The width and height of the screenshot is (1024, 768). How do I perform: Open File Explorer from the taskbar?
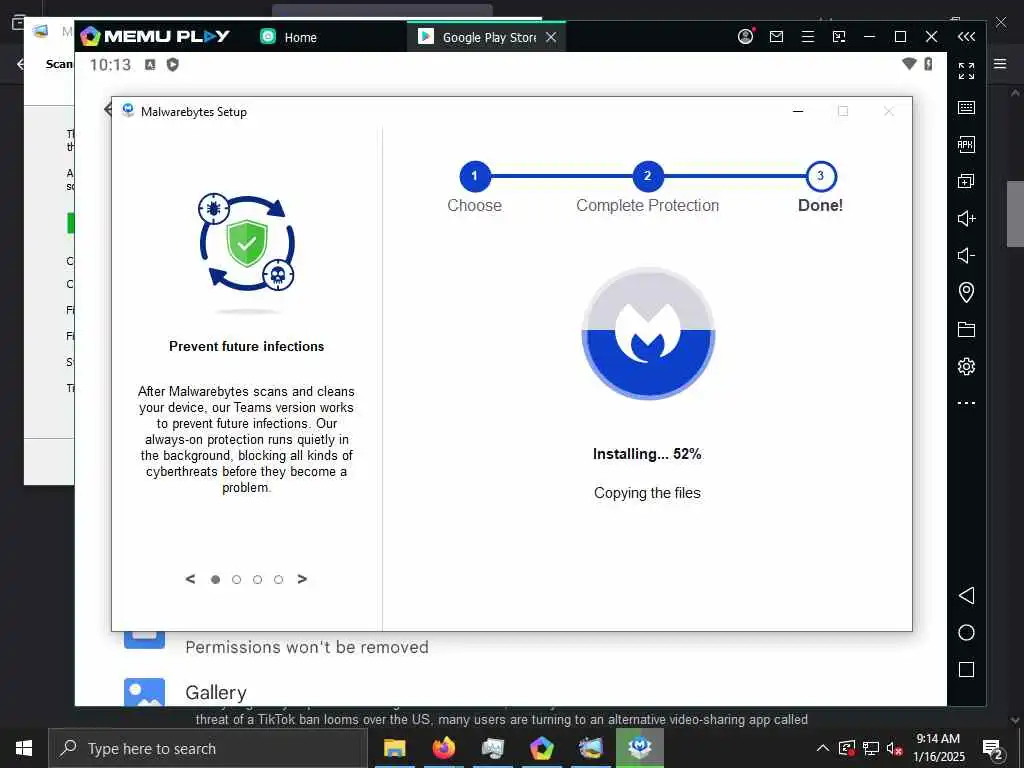pos(394,748)
